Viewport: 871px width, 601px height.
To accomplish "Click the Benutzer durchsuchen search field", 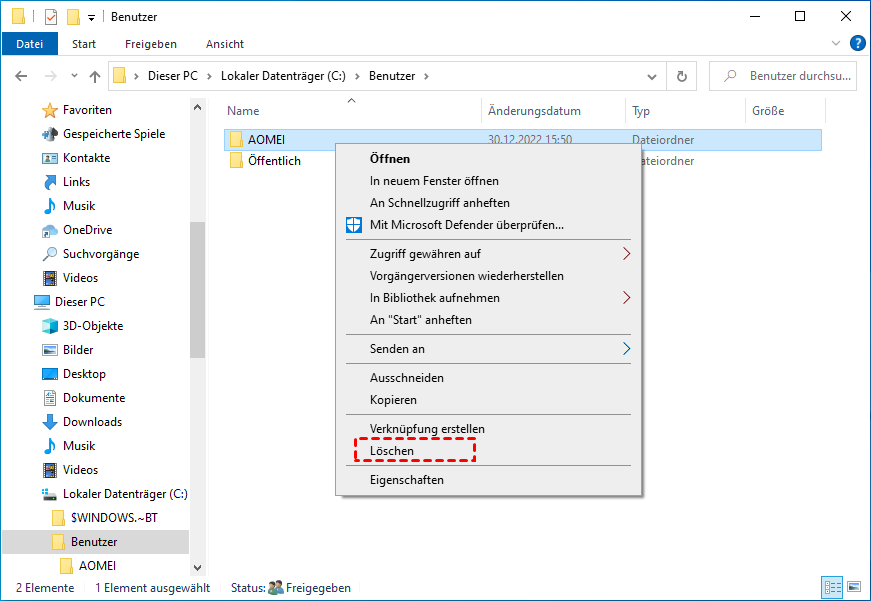I will [x=783, y=76].
